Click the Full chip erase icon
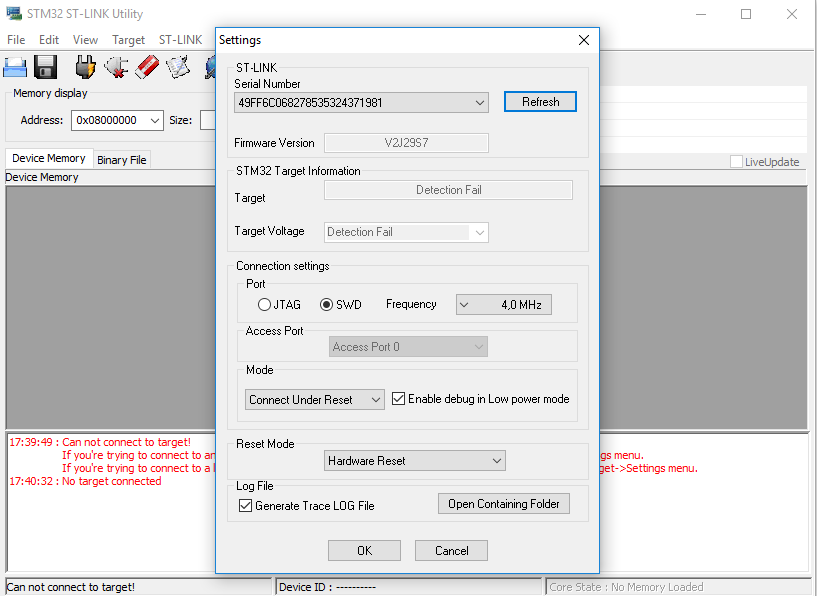The image size is (817, 596). (x=147, y=67)
